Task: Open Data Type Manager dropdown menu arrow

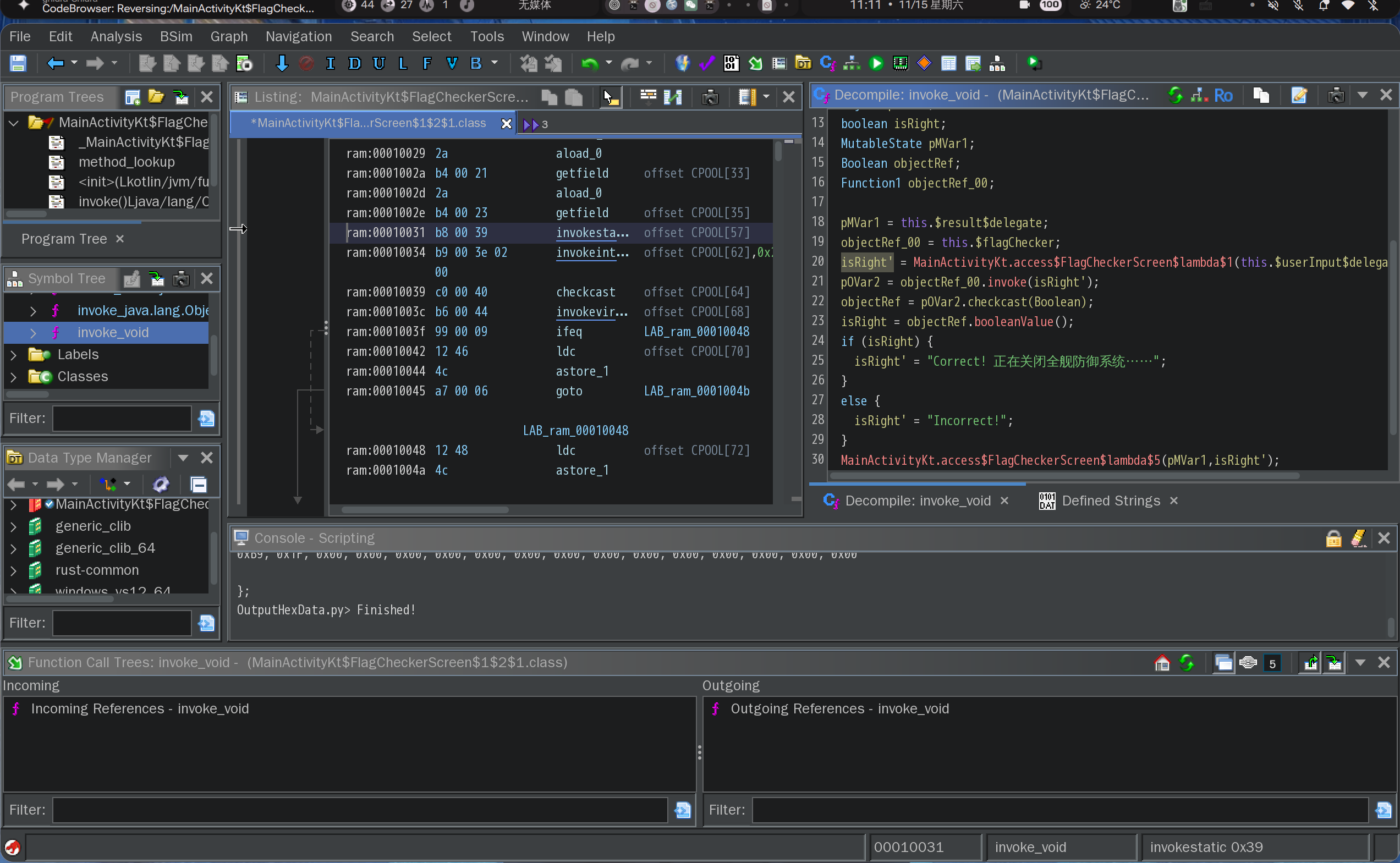Action: pyautogui.click(x=183, y=458)
